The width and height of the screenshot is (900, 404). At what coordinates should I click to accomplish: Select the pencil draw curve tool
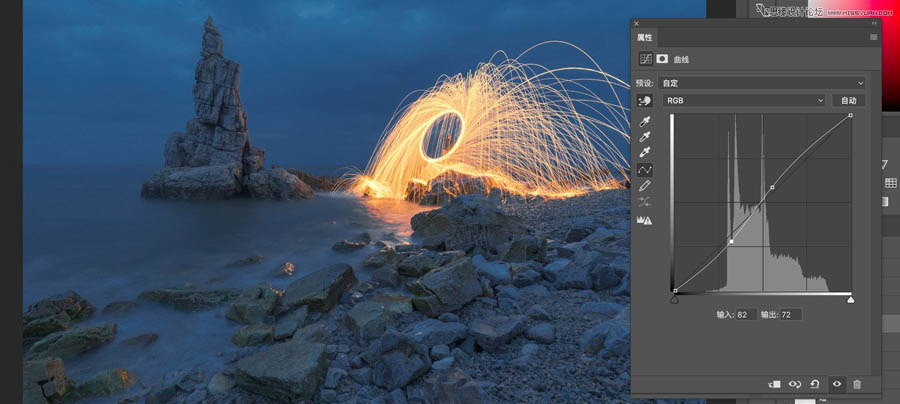(645, 186)
